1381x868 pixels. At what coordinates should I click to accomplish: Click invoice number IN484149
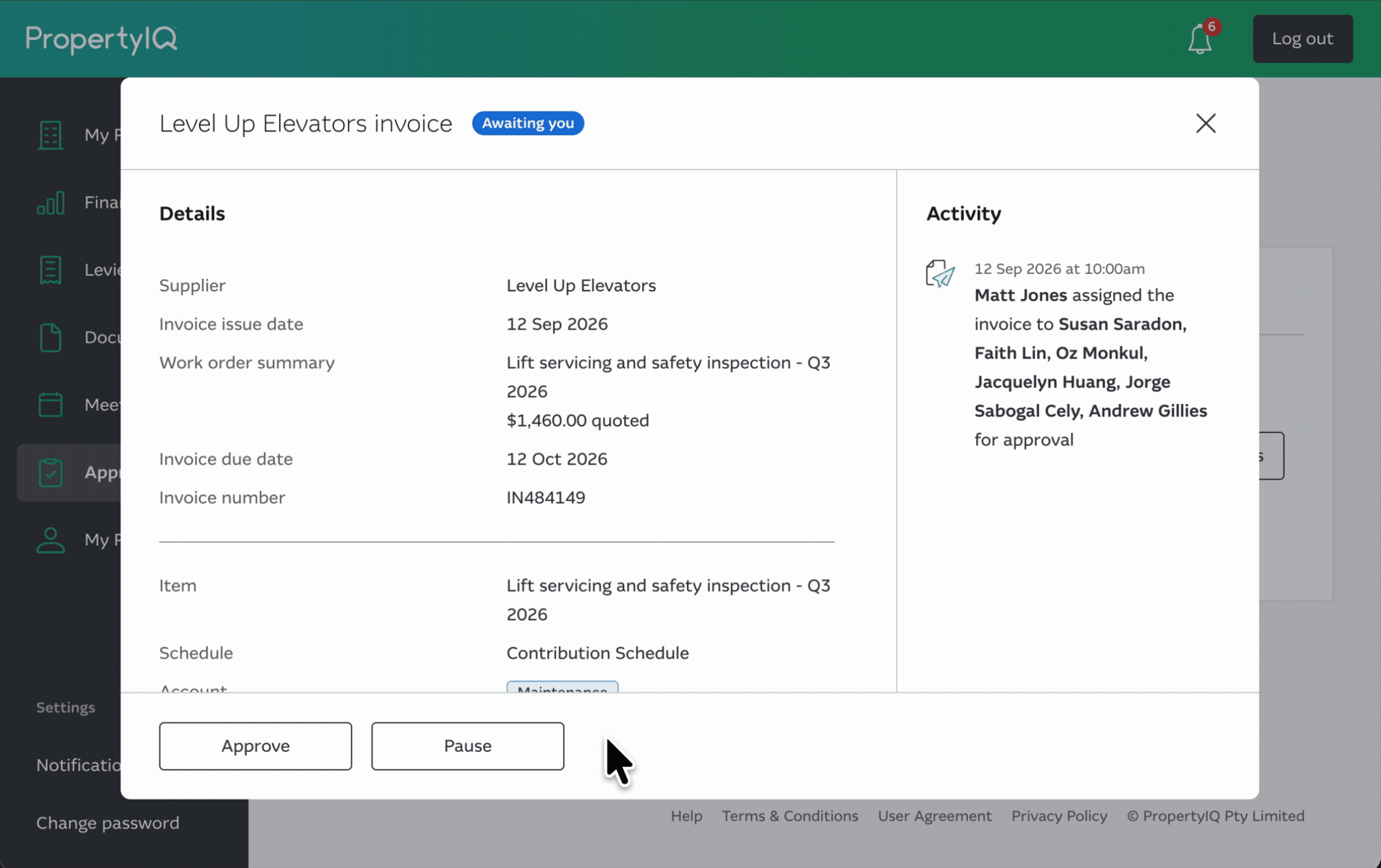point(546,497)
